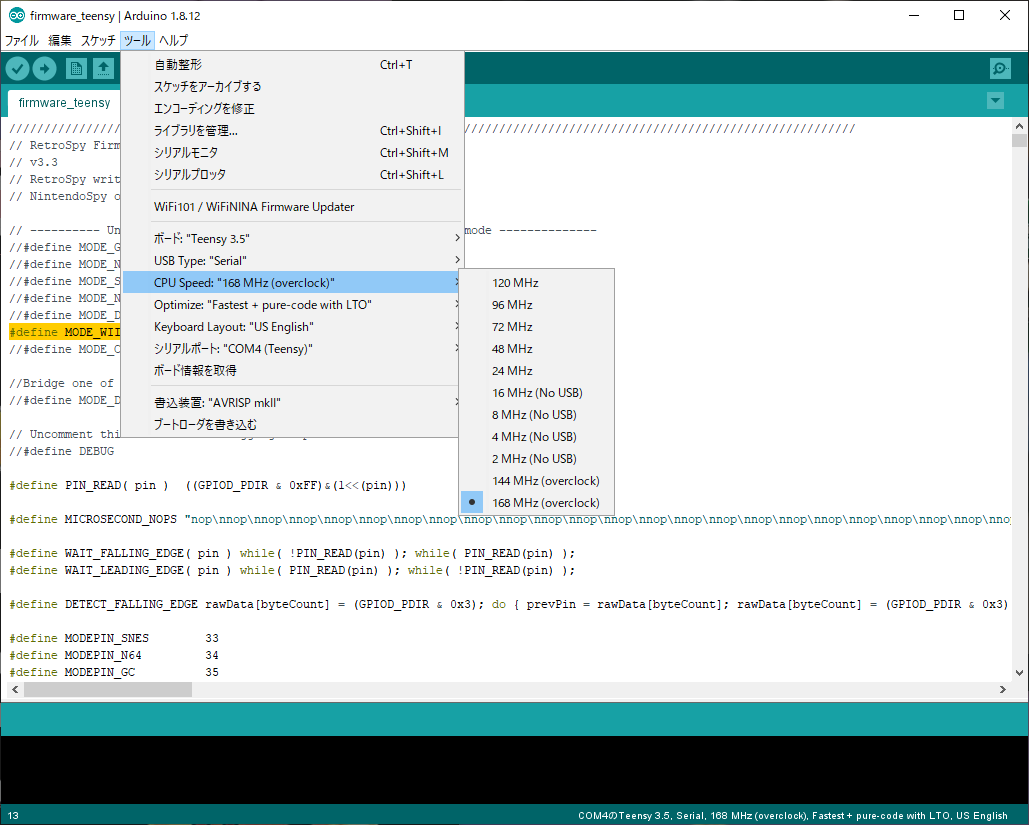This screenshot has width=1029, height=825.
Task: Click the Upload arrow button
Action: click(x=45, y=68)
